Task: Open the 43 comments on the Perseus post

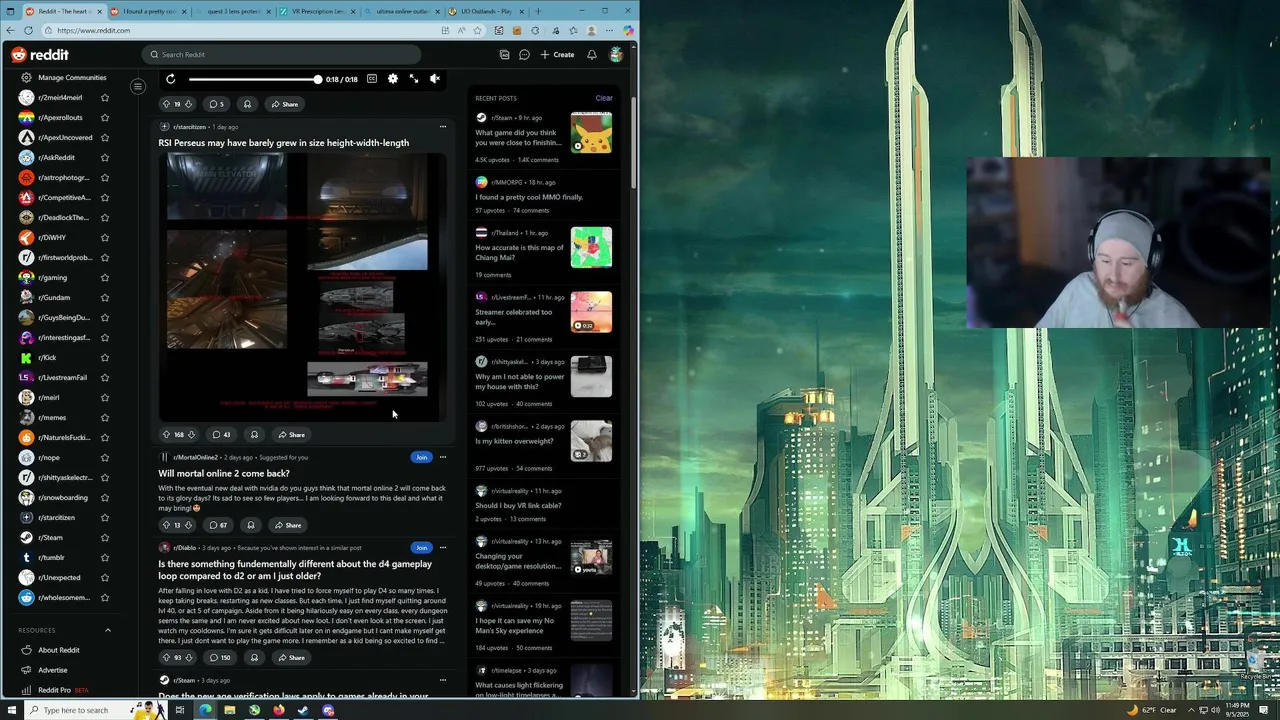Action: click(x=221, y=435)
